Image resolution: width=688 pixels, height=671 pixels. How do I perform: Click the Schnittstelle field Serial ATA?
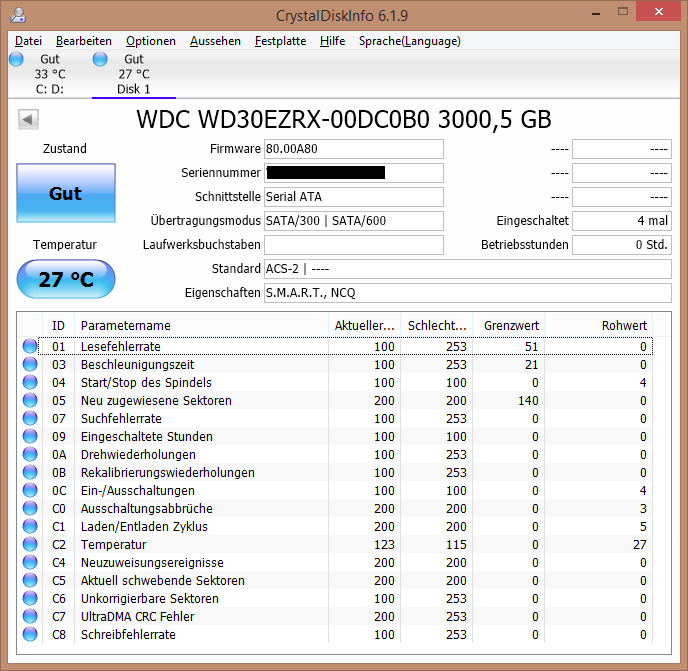tap(354, 197)
